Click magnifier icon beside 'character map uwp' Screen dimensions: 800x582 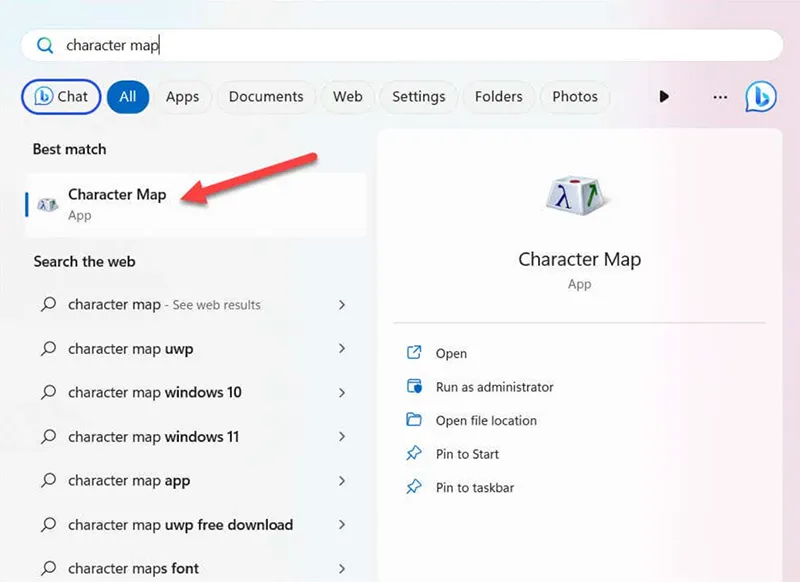(x=48, y=348)
